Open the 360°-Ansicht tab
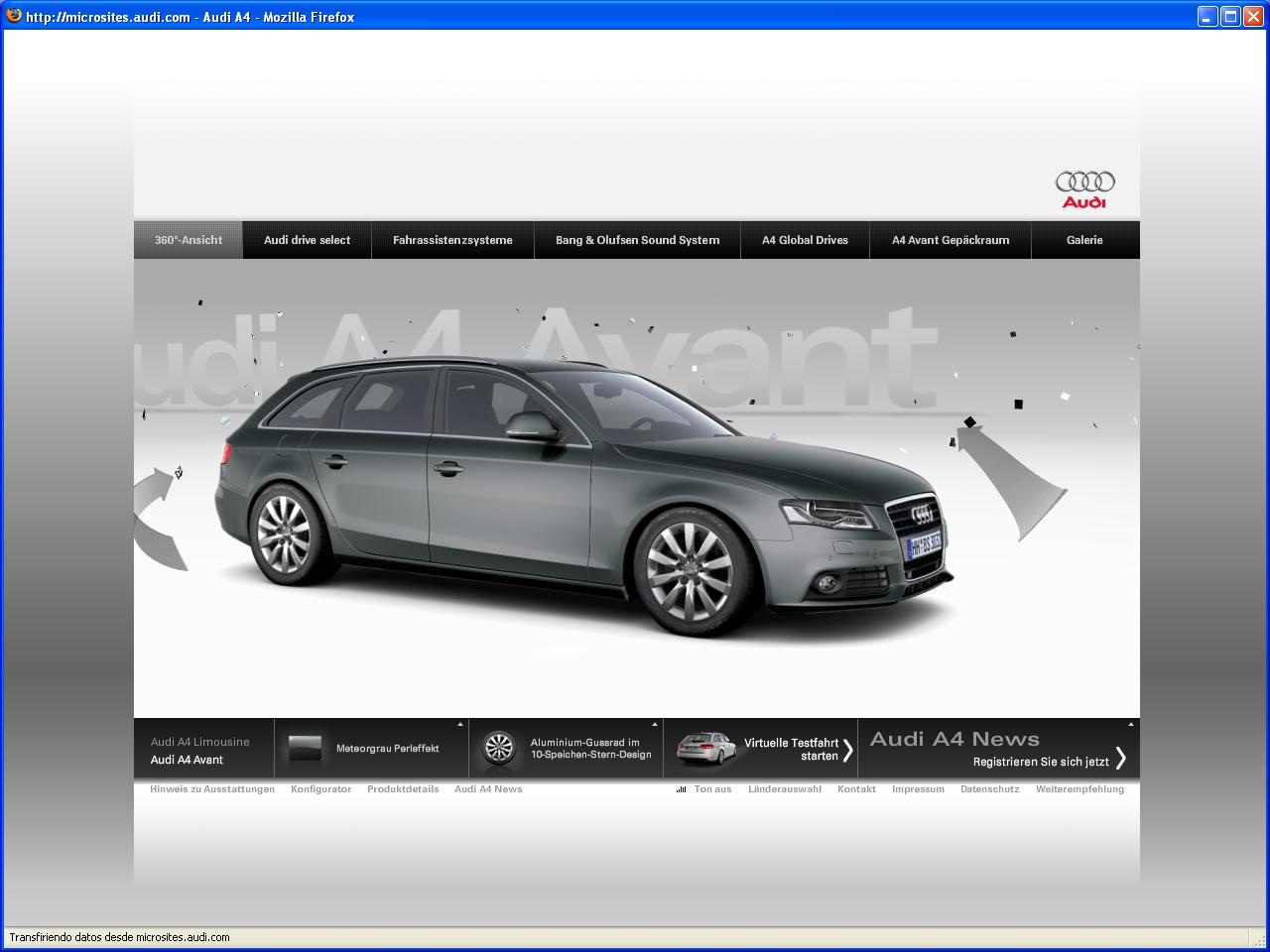The image size is (1270, 952). pyautogui.click(x=189, y=240)
